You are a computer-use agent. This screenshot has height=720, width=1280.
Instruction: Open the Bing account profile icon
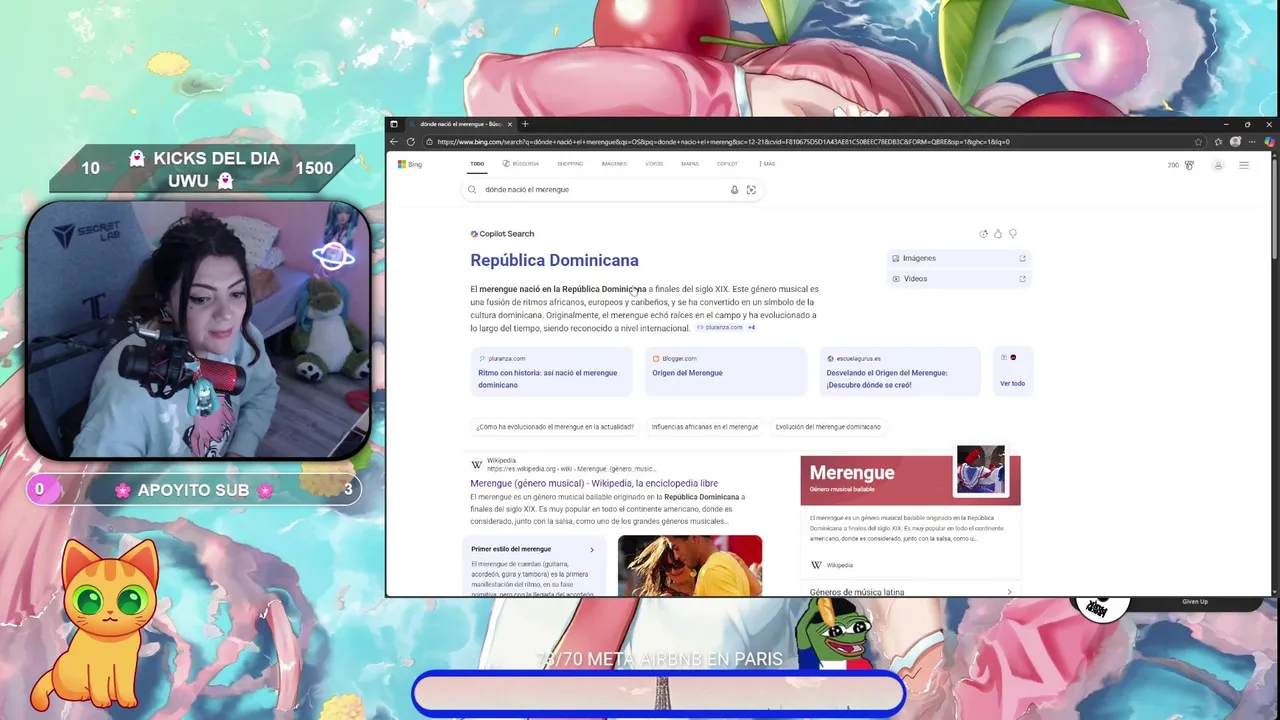click(x=1218, y=165)
